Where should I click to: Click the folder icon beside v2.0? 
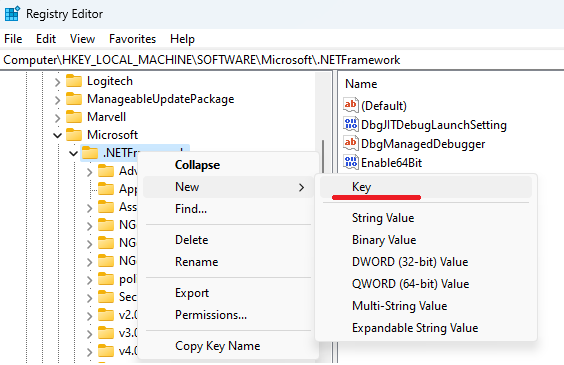tap(106, 315)
